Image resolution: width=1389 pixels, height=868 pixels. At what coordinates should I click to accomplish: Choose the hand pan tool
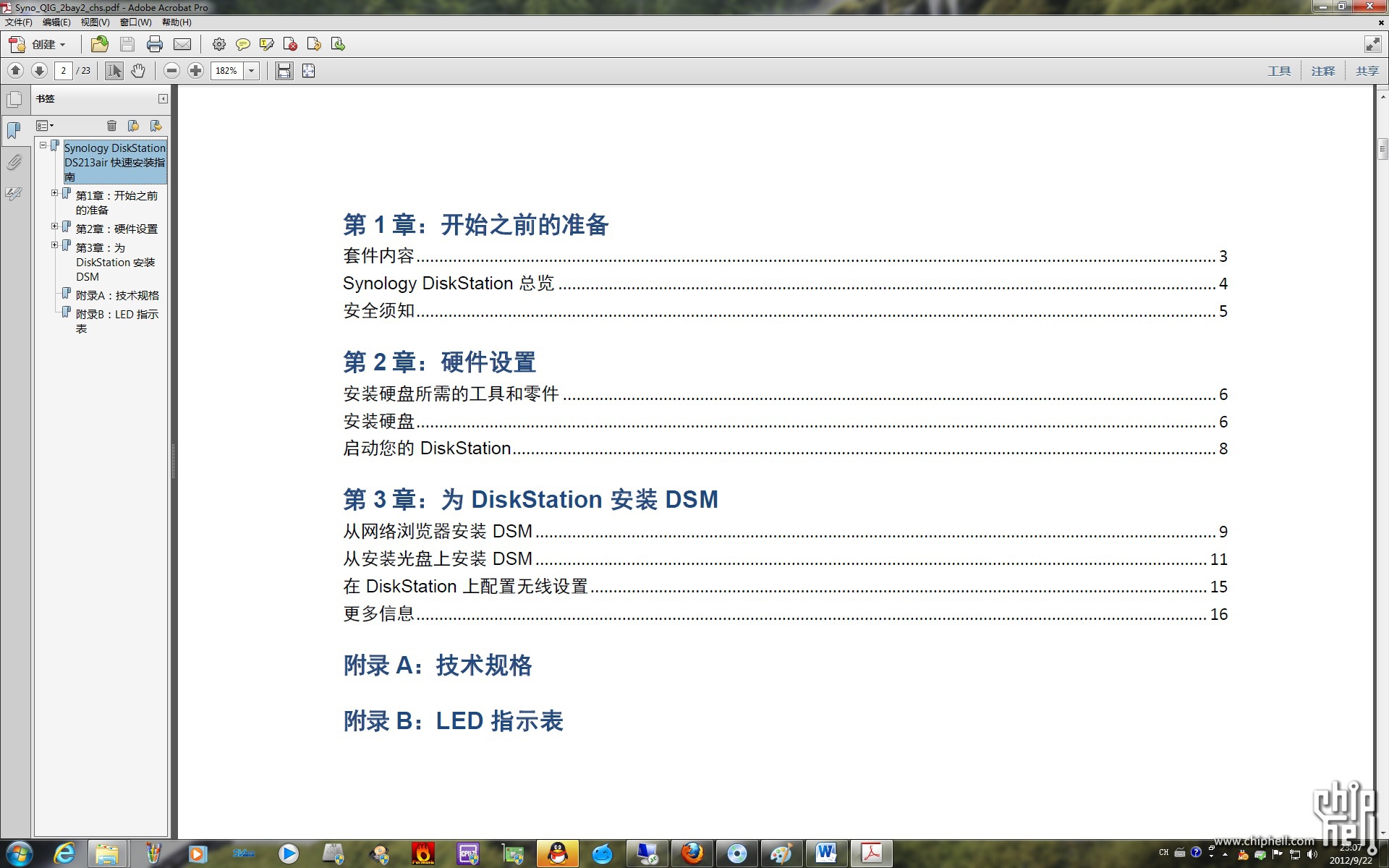(x=138, y=71)
